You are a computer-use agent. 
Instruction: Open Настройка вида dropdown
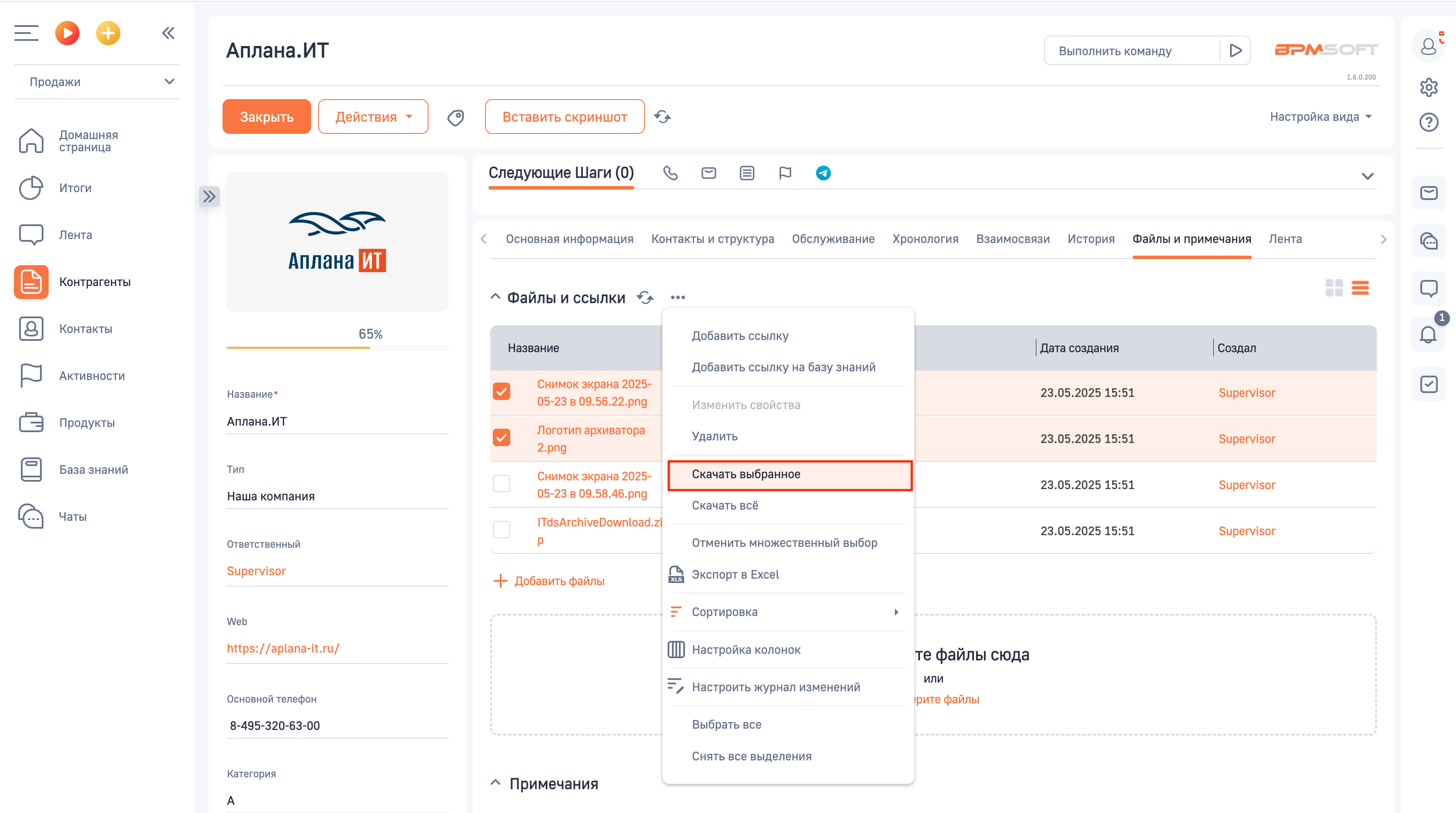[1321, 117]
